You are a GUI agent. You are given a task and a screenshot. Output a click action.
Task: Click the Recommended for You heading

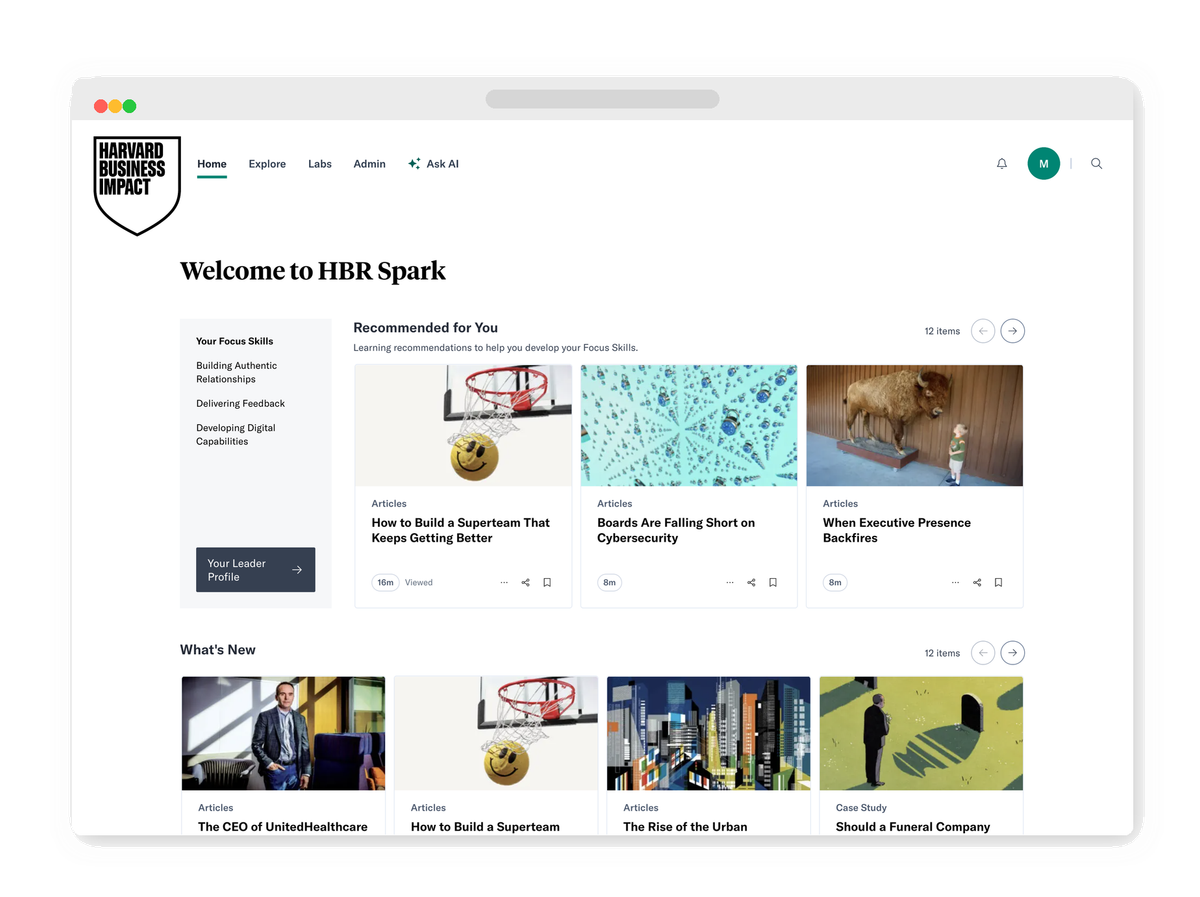click(425, 327)
